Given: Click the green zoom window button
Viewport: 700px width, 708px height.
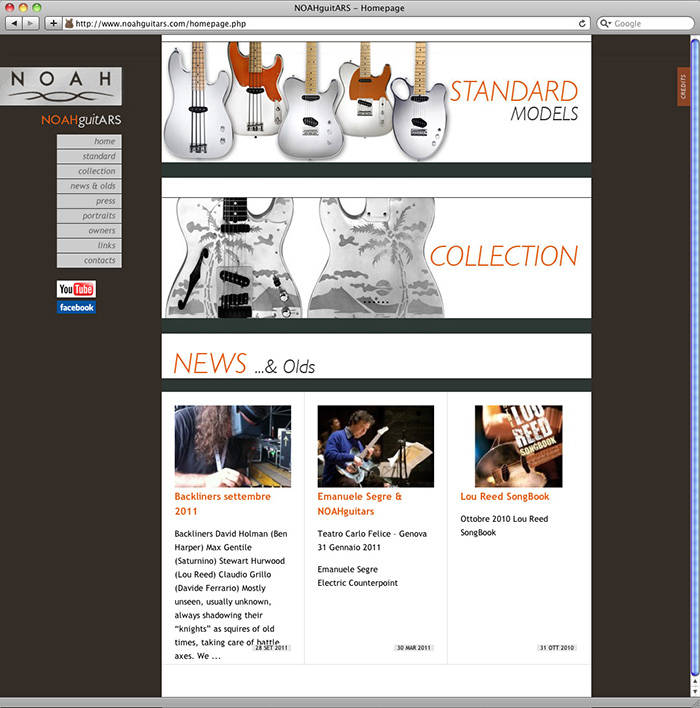Looking at the screenshot, I should pyautogui.click(x=37, y=7).
